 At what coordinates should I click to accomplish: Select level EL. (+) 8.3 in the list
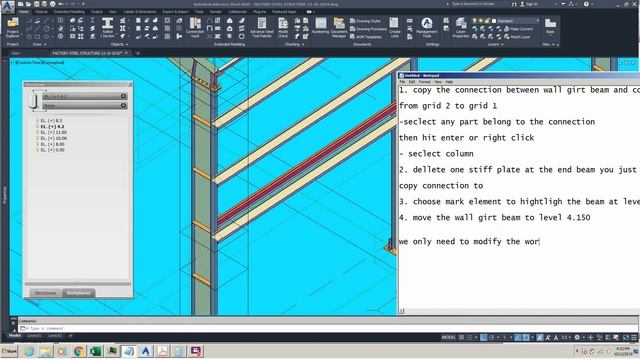point(51,121)
